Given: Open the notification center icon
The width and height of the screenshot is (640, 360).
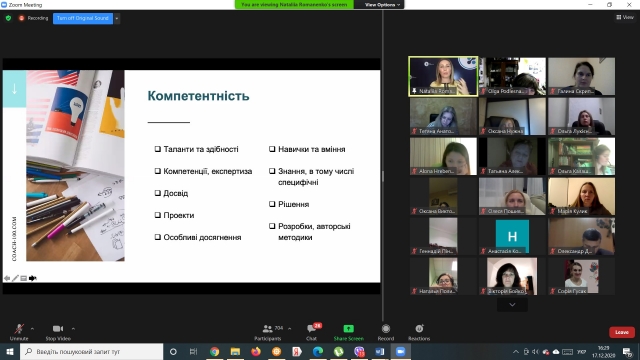Looking at the screenshot, I should pos(627,351).
